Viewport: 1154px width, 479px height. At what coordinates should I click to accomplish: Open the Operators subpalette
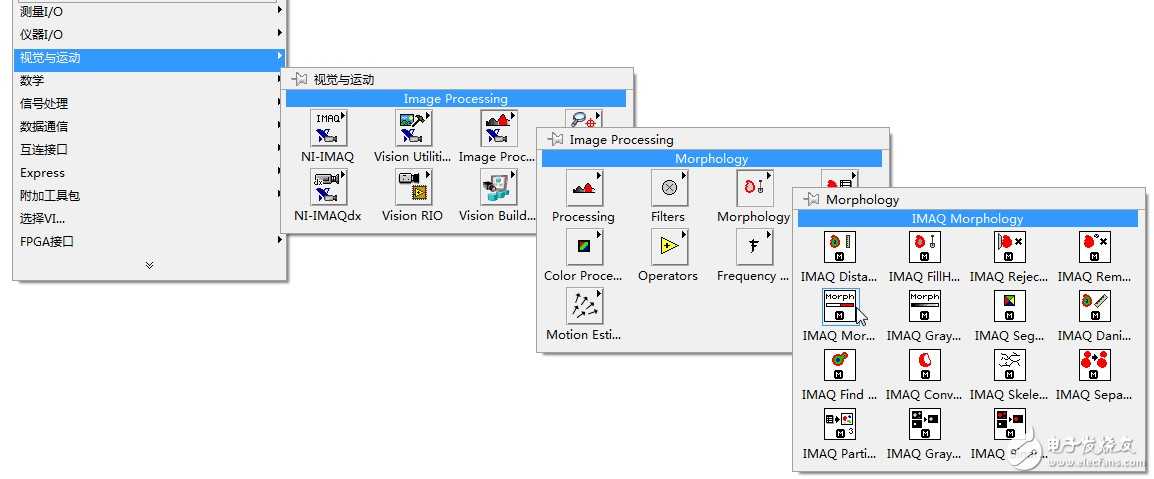[x=669, y=246]
